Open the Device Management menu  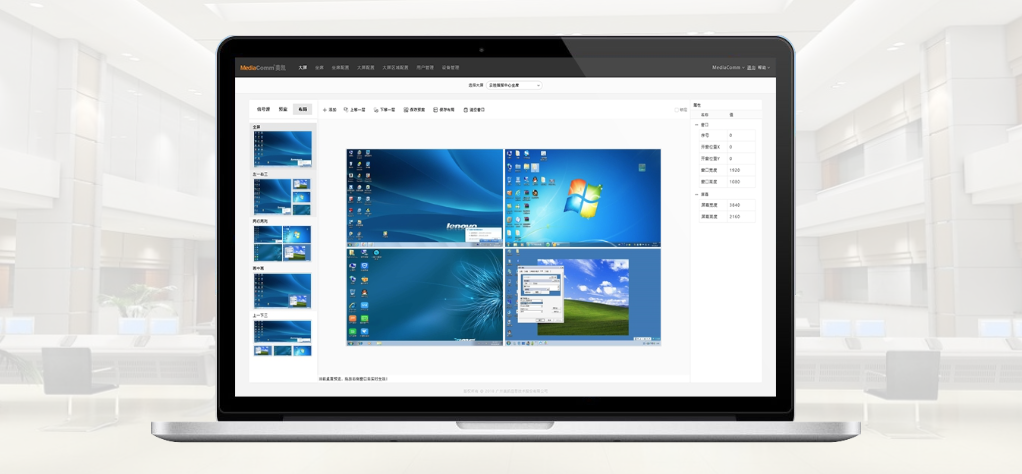450,67
